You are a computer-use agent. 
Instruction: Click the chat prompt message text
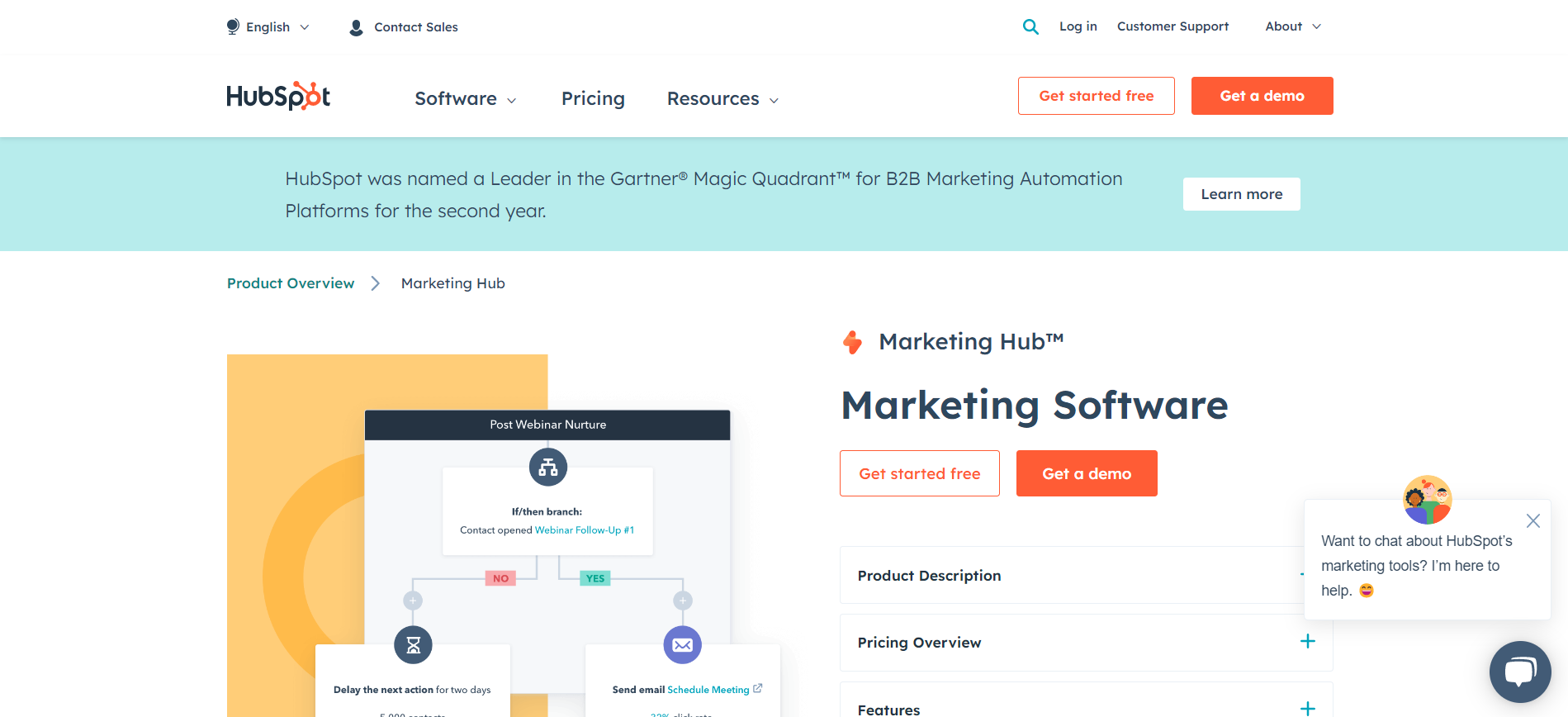pyautogui.click(x=1416, y=566)
